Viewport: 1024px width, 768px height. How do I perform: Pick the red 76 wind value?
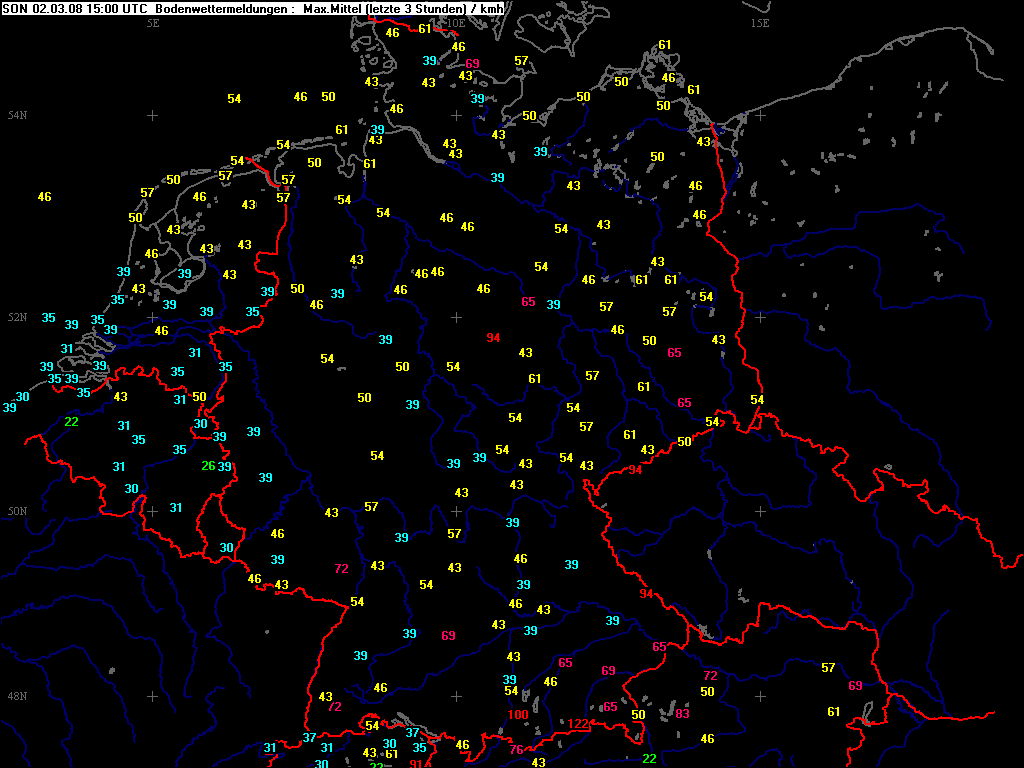point(517,750)
